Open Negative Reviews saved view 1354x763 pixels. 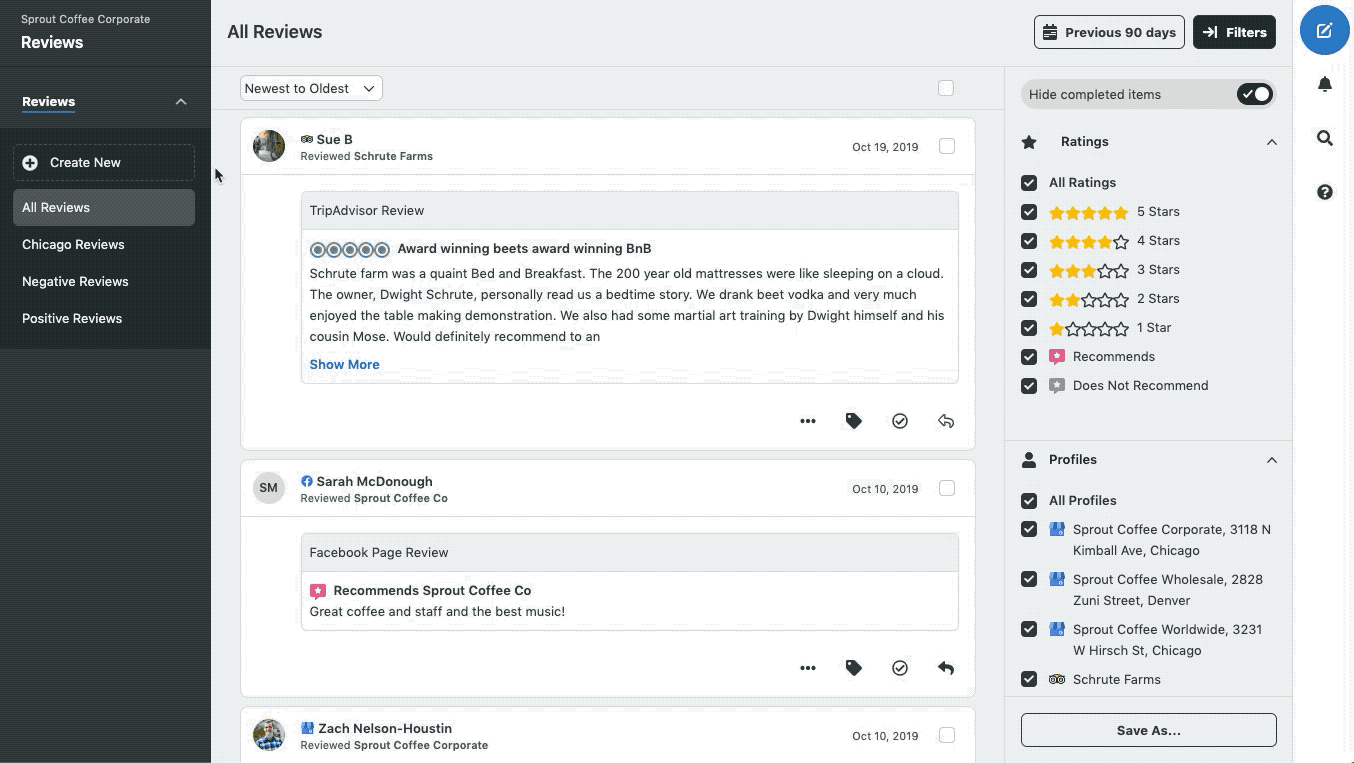[x=104, y=281]
